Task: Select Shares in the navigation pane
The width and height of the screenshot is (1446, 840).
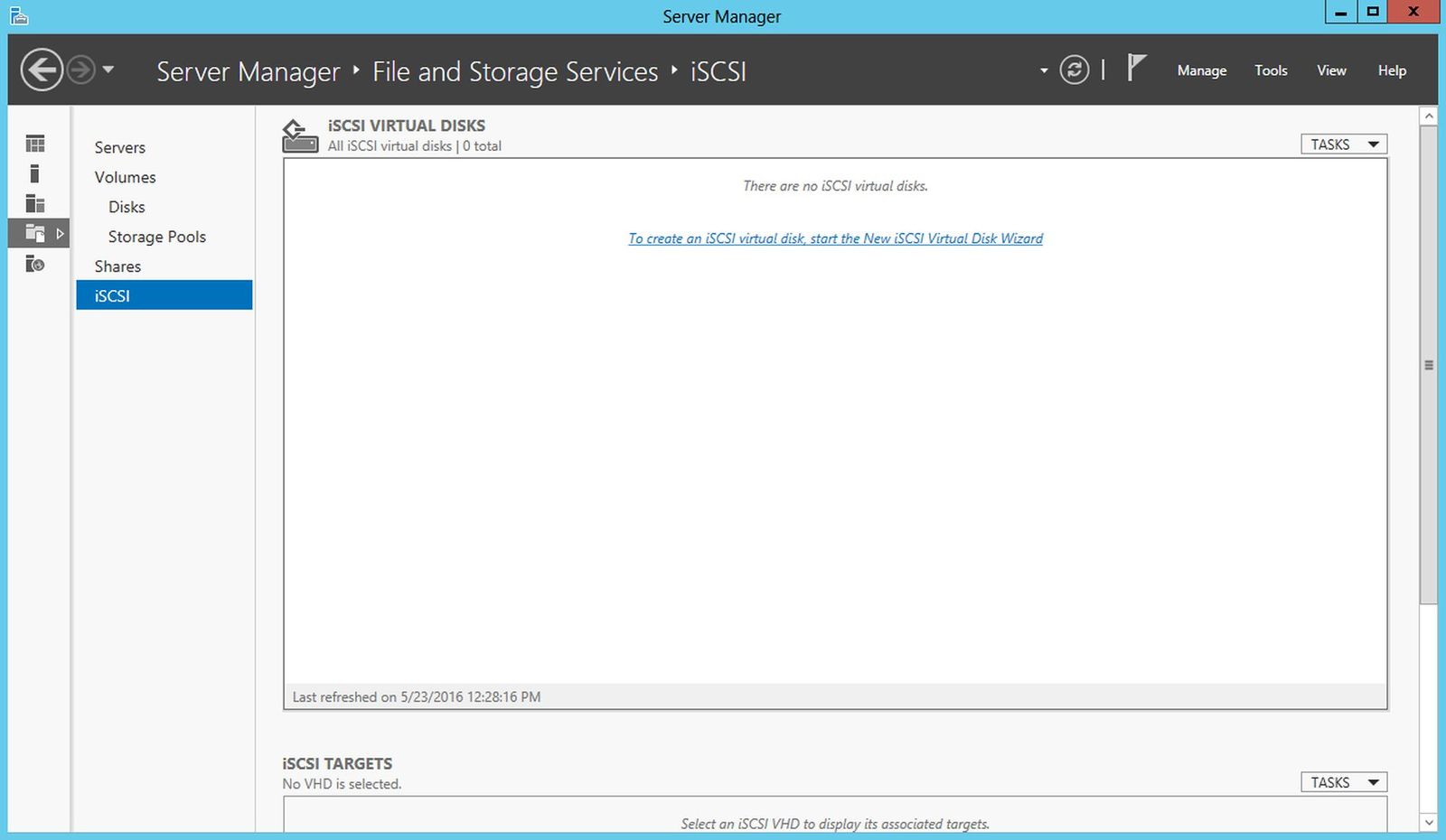Action: point(118,266)
